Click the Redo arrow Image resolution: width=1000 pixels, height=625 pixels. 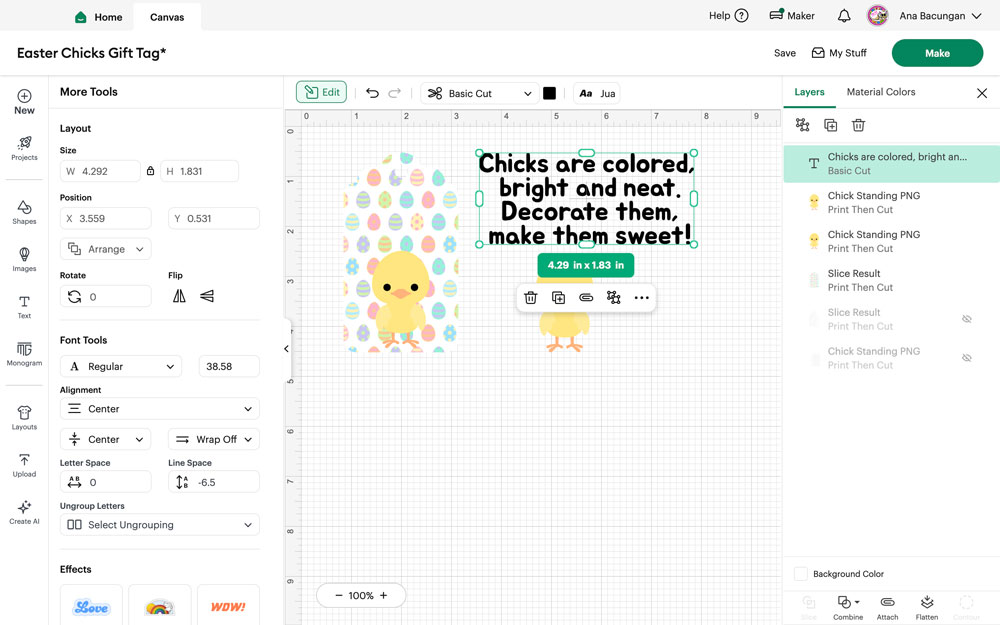coord(395,93)
